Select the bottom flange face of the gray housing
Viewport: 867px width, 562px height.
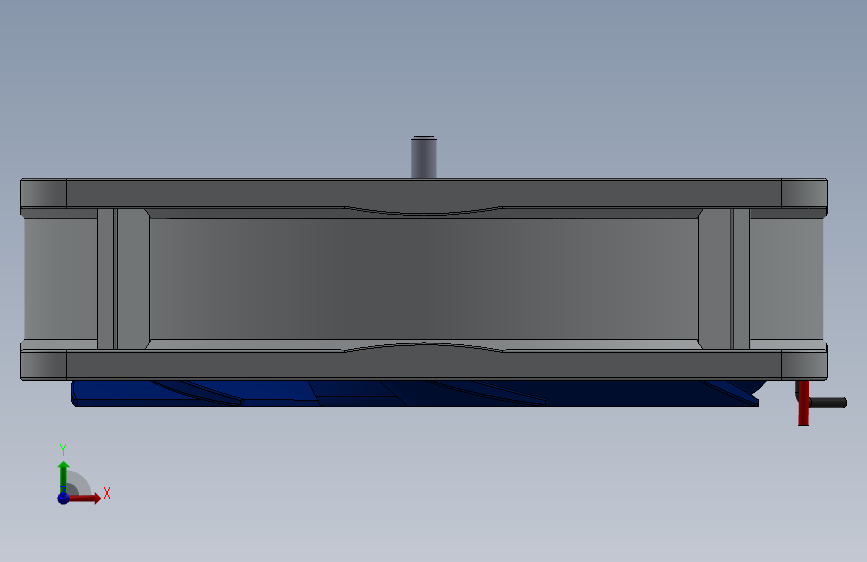pyautogui.click(x=424, y=366)
